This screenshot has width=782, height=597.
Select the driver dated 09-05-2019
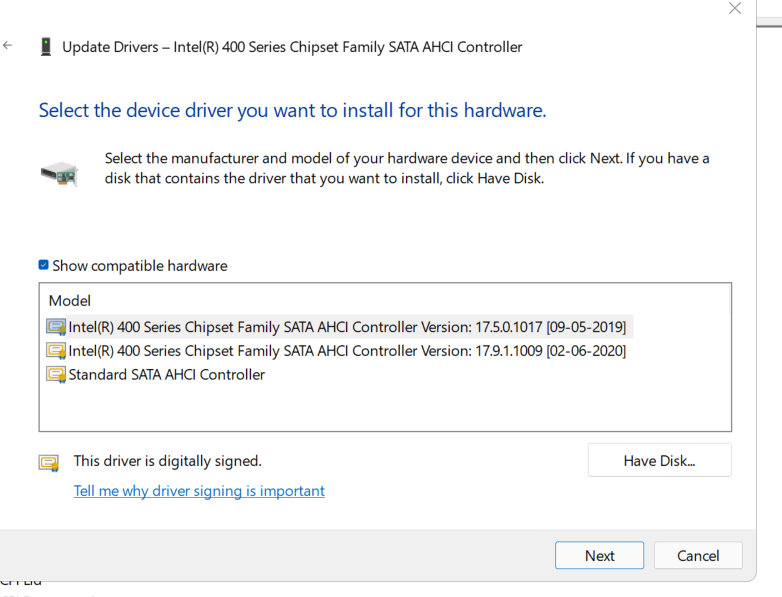(x=347, y=326)
